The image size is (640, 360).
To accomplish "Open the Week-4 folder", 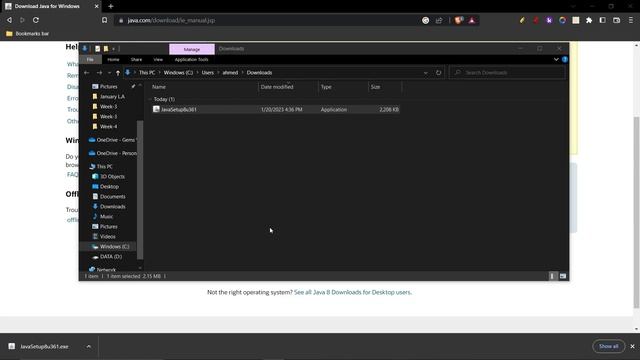I will coord(108,127).
